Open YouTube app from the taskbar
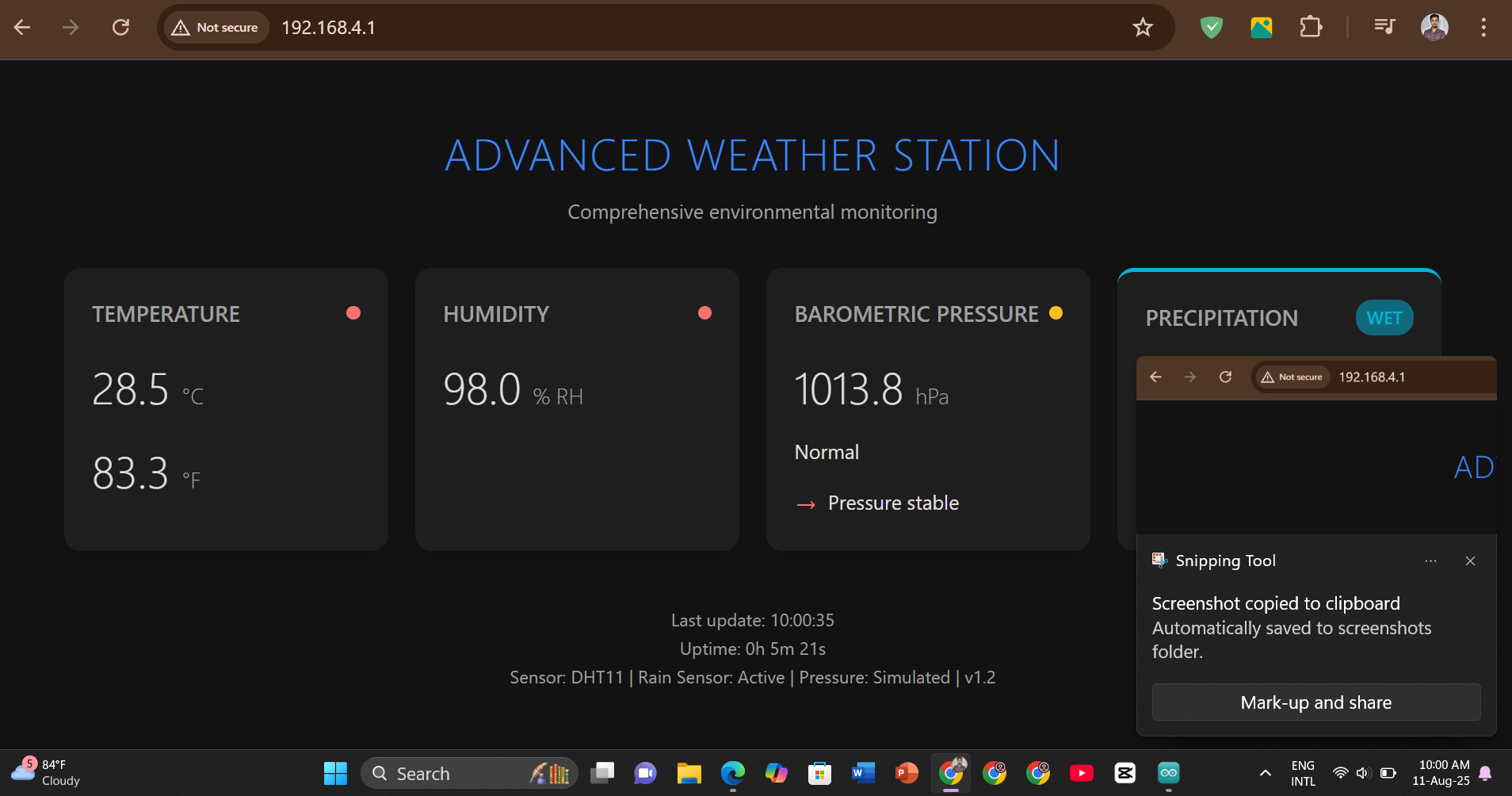 coord(1082,773)
